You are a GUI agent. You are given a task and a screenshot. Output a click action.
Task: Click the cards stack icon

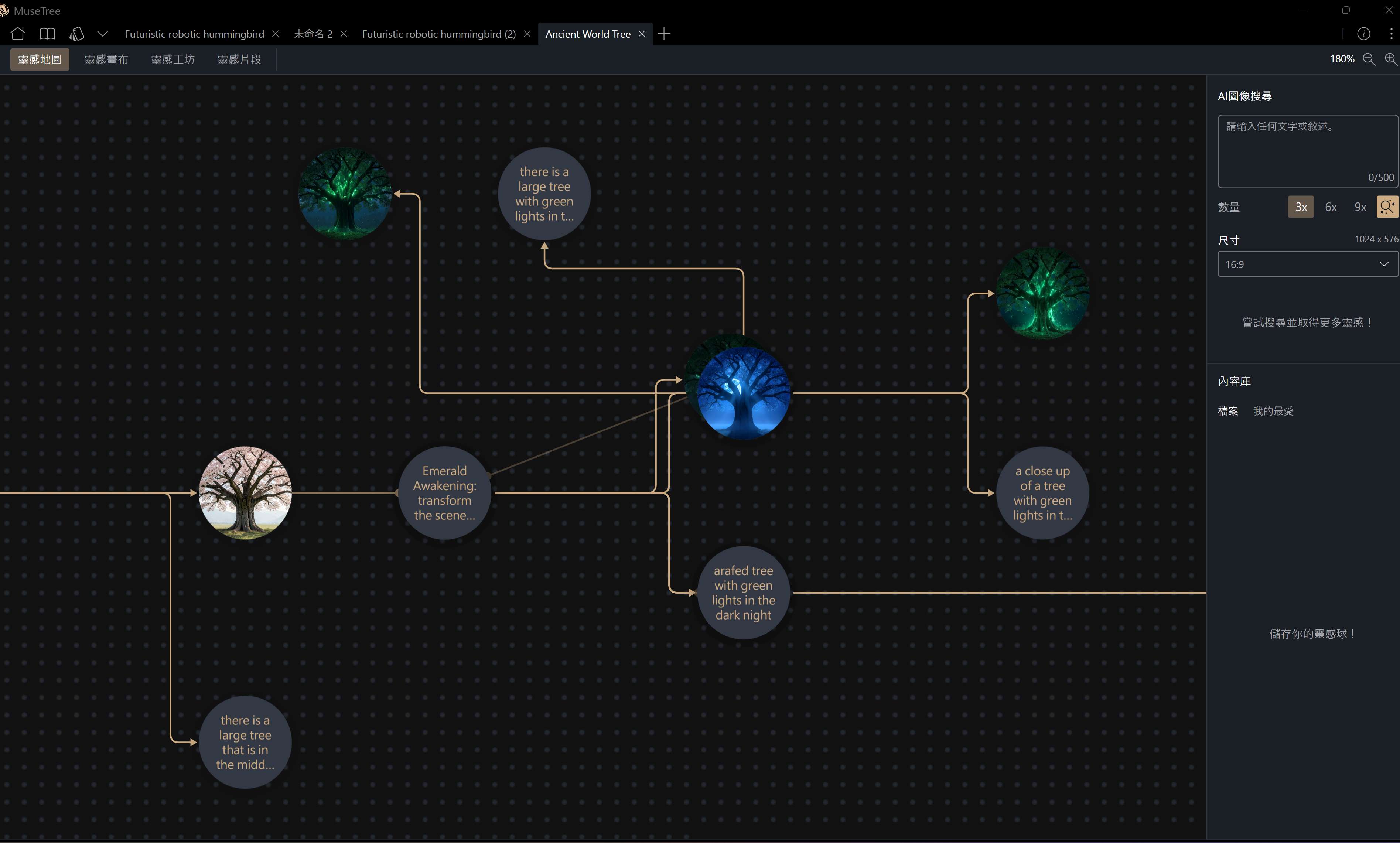[77, 34]
